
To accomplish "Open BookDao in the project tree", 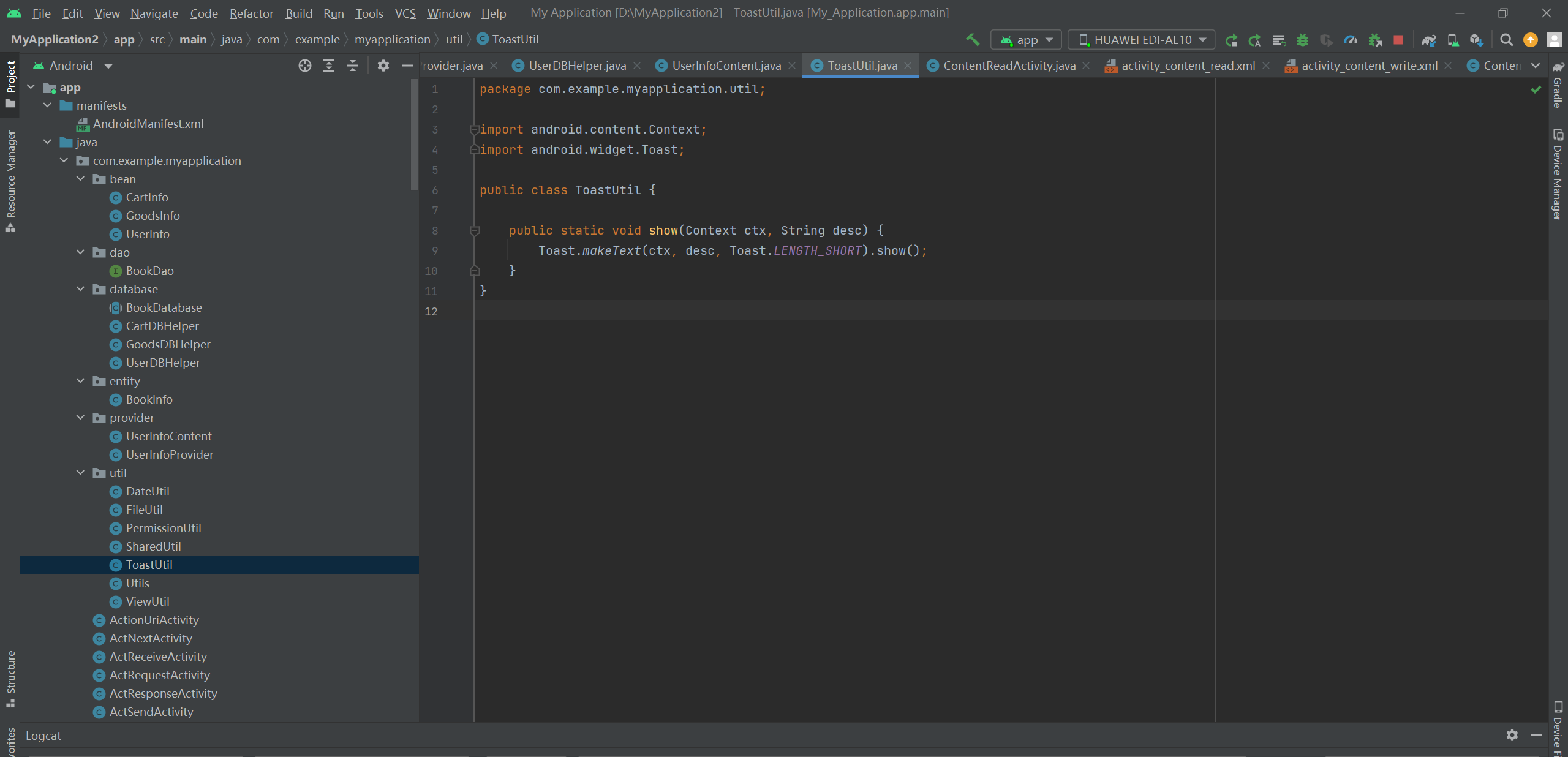I will click(149, 271).
